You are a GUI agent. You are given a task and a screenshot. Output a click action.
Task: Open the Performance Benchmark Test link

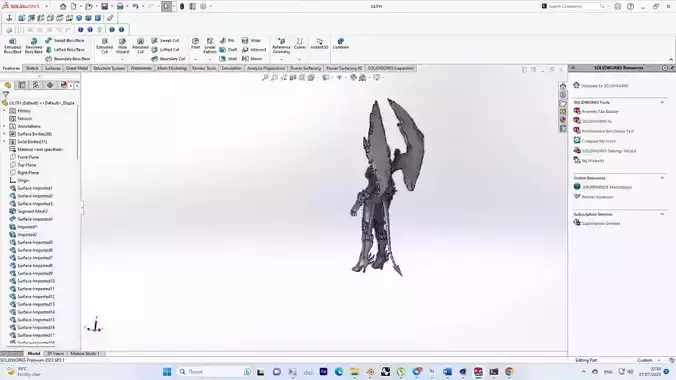[608, 131]
